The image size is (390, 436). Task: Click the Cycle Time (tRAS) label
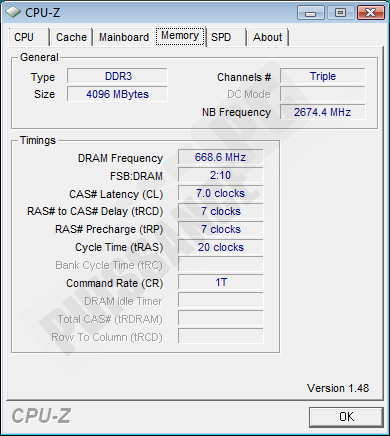point(119,248)
